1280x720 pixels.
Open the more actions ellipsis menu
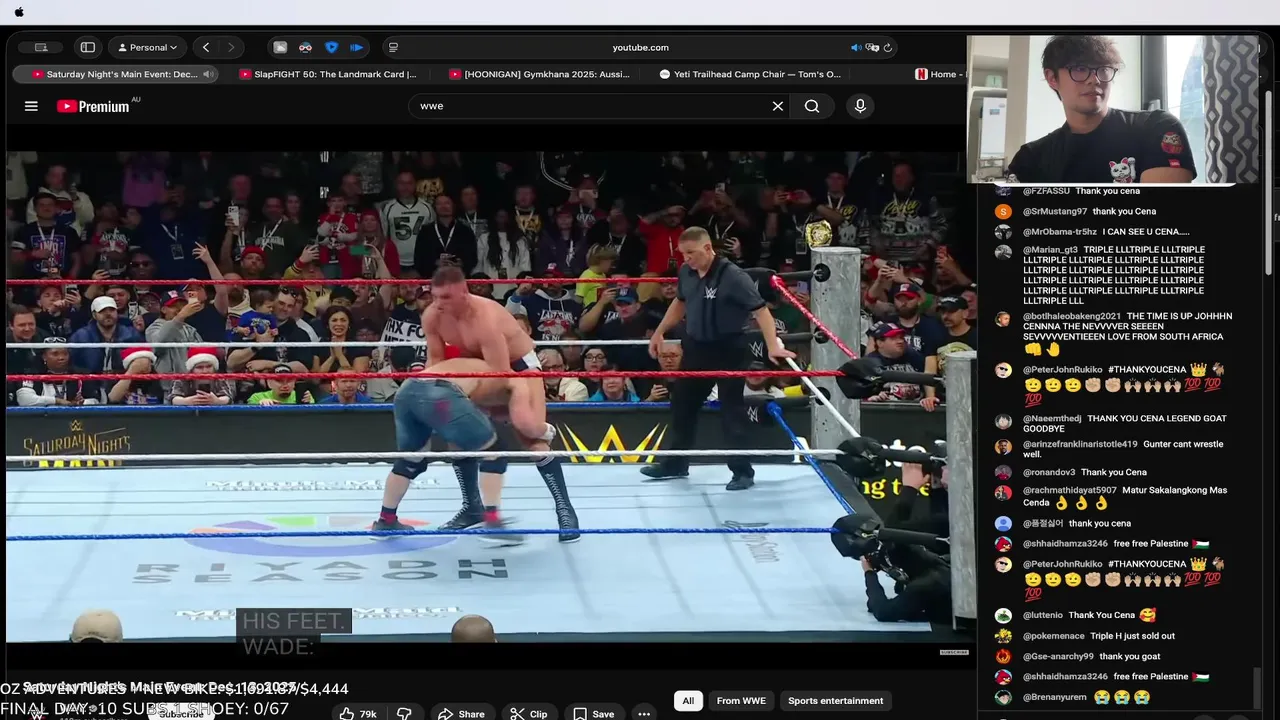coord(644,714)
